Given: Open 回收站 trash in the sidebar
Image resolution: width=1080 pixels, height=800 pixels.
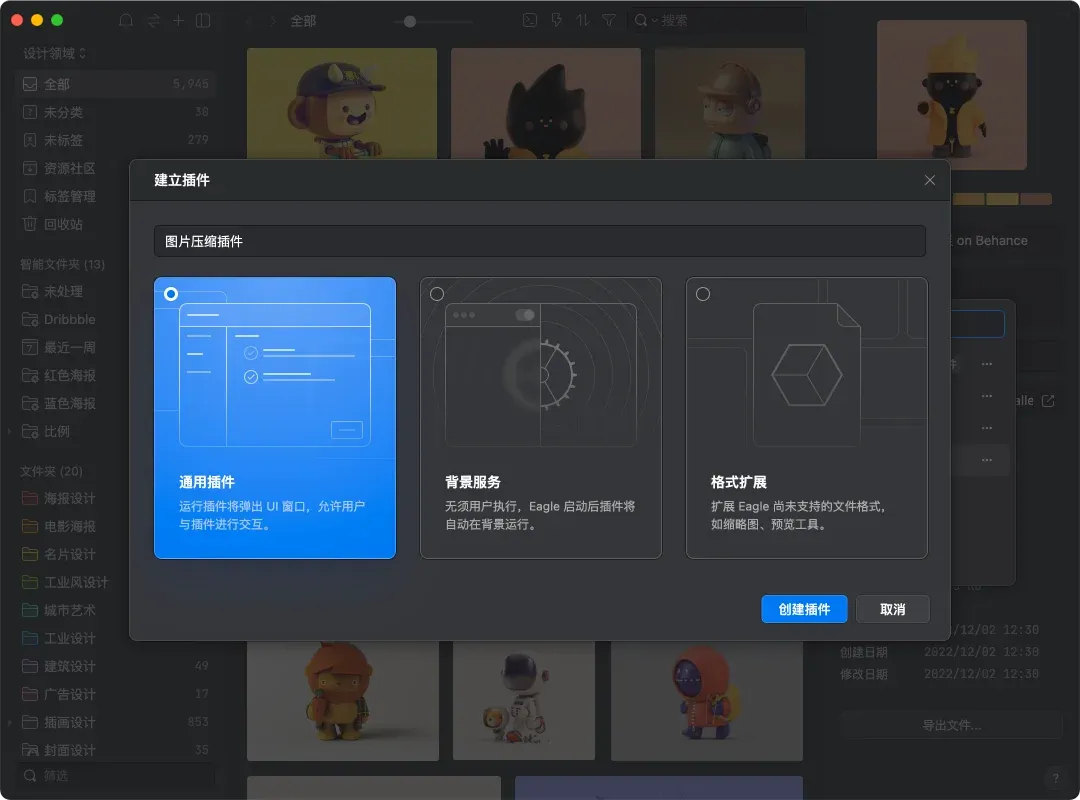Looking at the screenshot, I should point(114,224).
